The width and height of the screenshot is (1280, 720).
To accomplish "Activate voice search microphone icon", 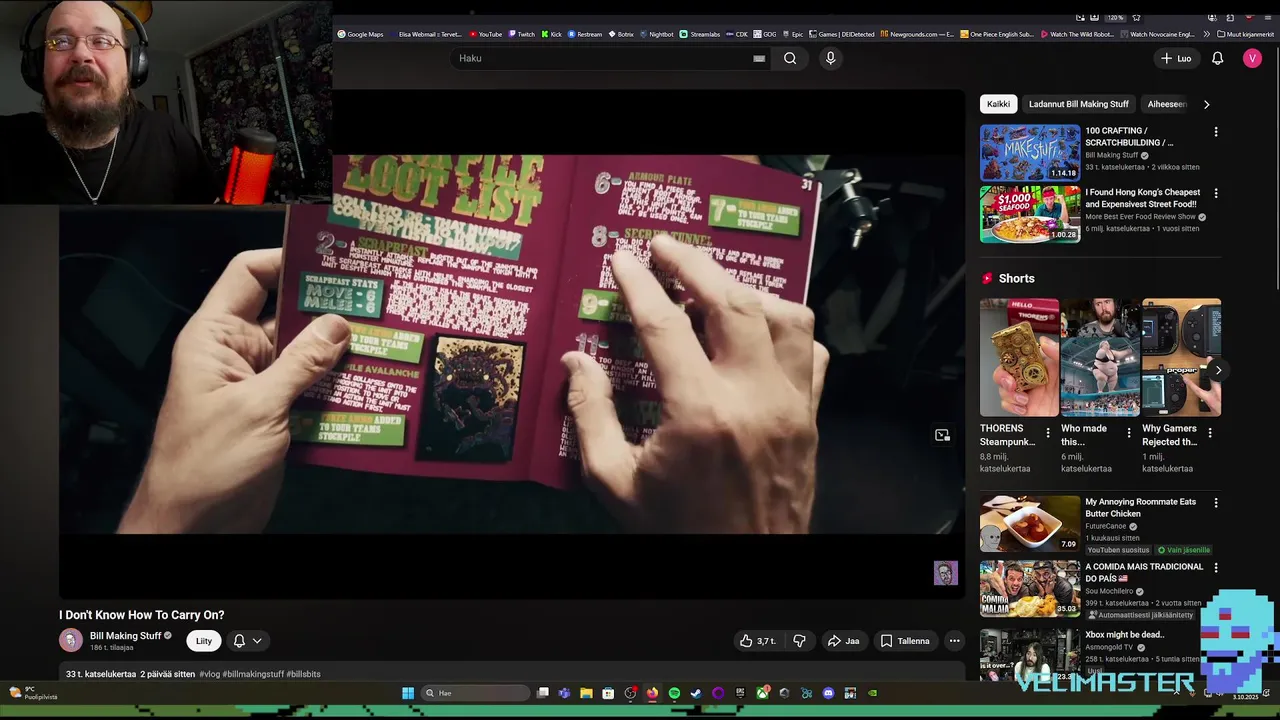I will coord(830,58).
